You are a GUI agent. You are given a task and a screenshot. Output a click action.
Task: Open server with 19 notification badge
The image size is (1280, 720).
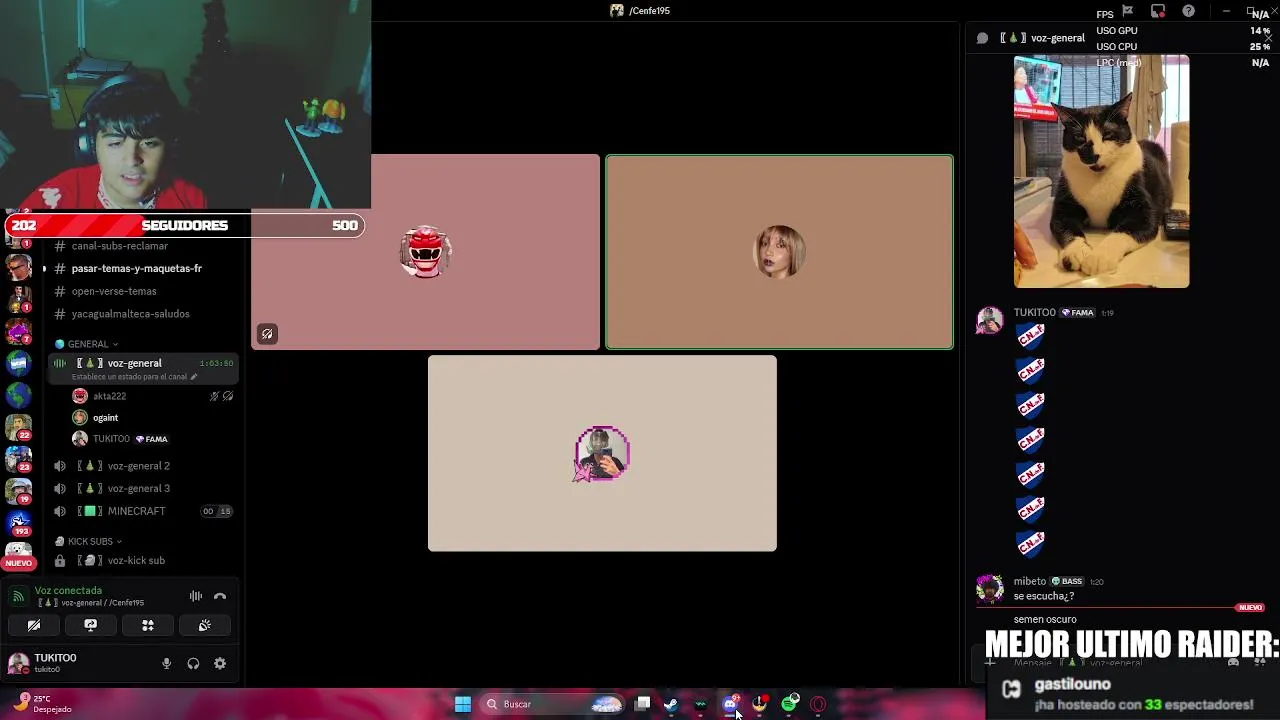coord(18,490)
